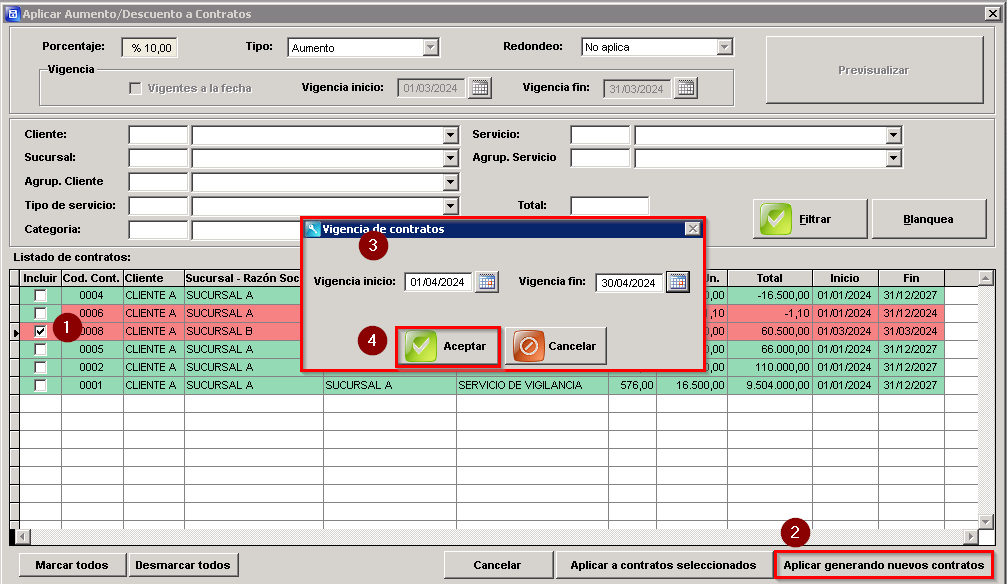Open the Redondeo dropdown showing No aplica
This screenshot has width=1007, height=584.
point(724,47)
